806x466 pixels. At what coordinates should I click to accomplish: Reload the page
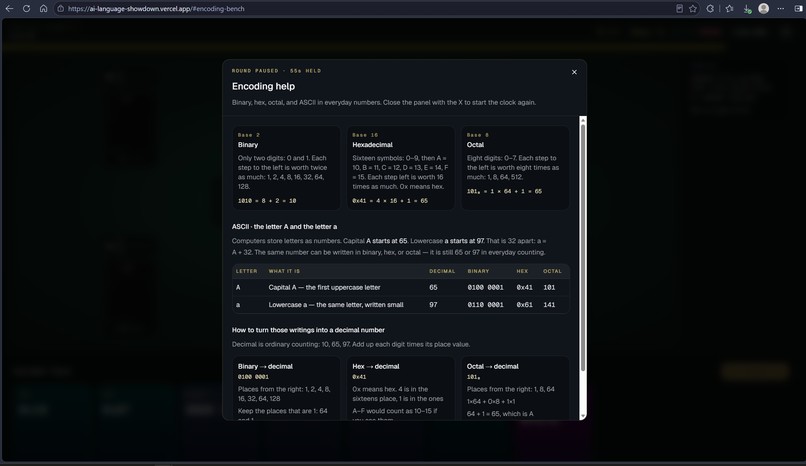tap(26, 9)
